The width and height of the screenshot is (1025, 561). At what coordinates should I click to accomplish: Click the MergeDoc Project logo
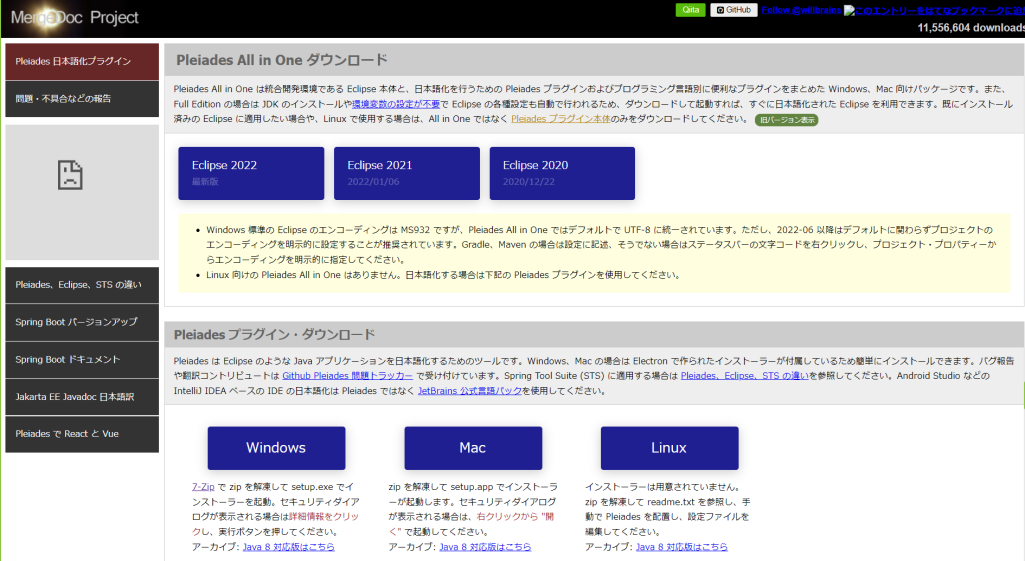(x=75, y=18)
